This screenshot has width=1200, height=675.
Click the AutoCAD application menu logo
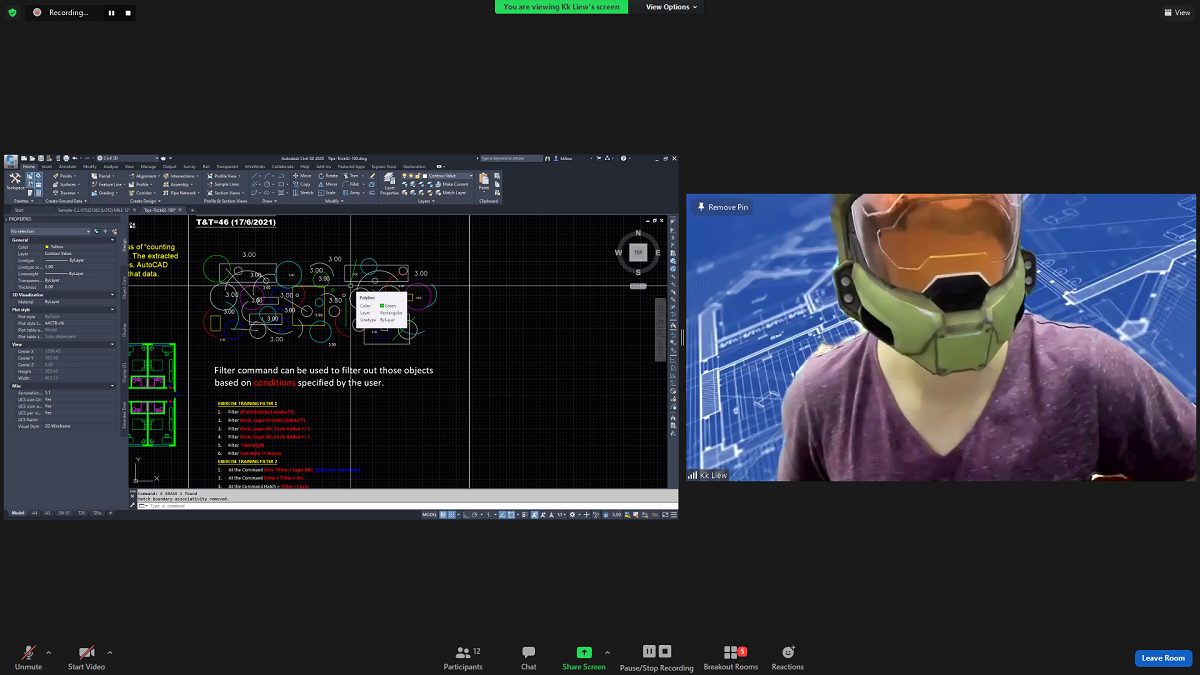point(11,159)
